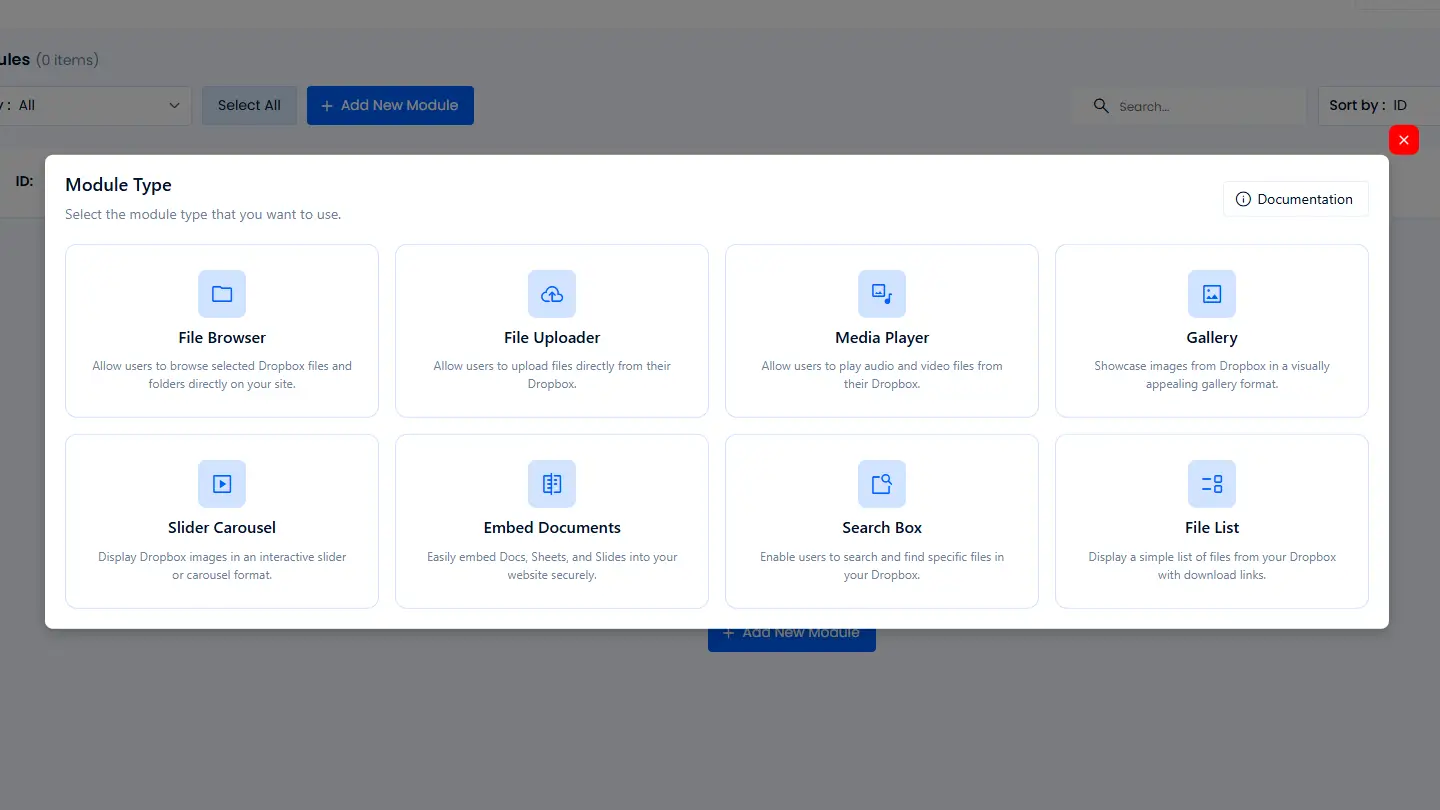Screen dimensions: 1440x810
Task: Choose the File Browser module card
Action: coord(221,330)
